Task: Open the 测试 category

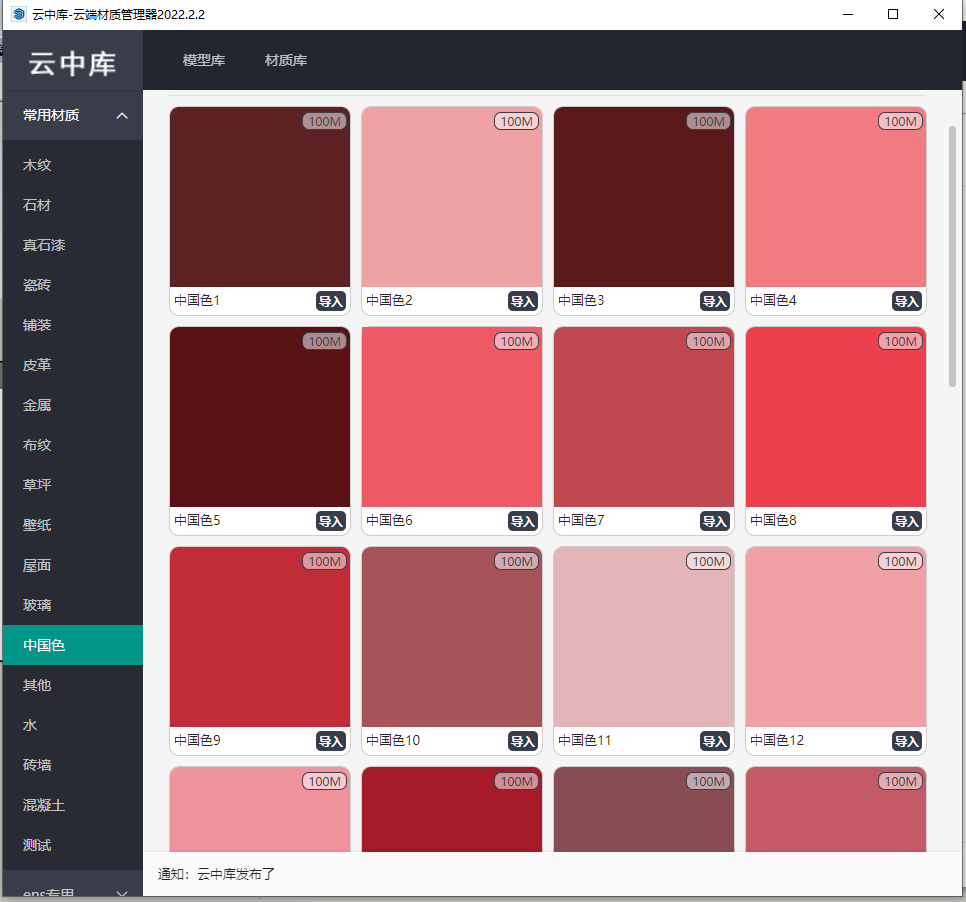Action: 73,845
